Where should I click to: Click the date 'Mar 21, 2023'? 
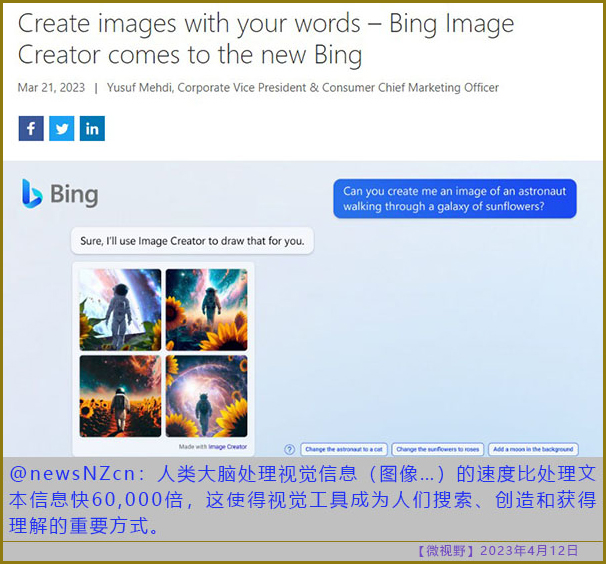tap(51, 88)
